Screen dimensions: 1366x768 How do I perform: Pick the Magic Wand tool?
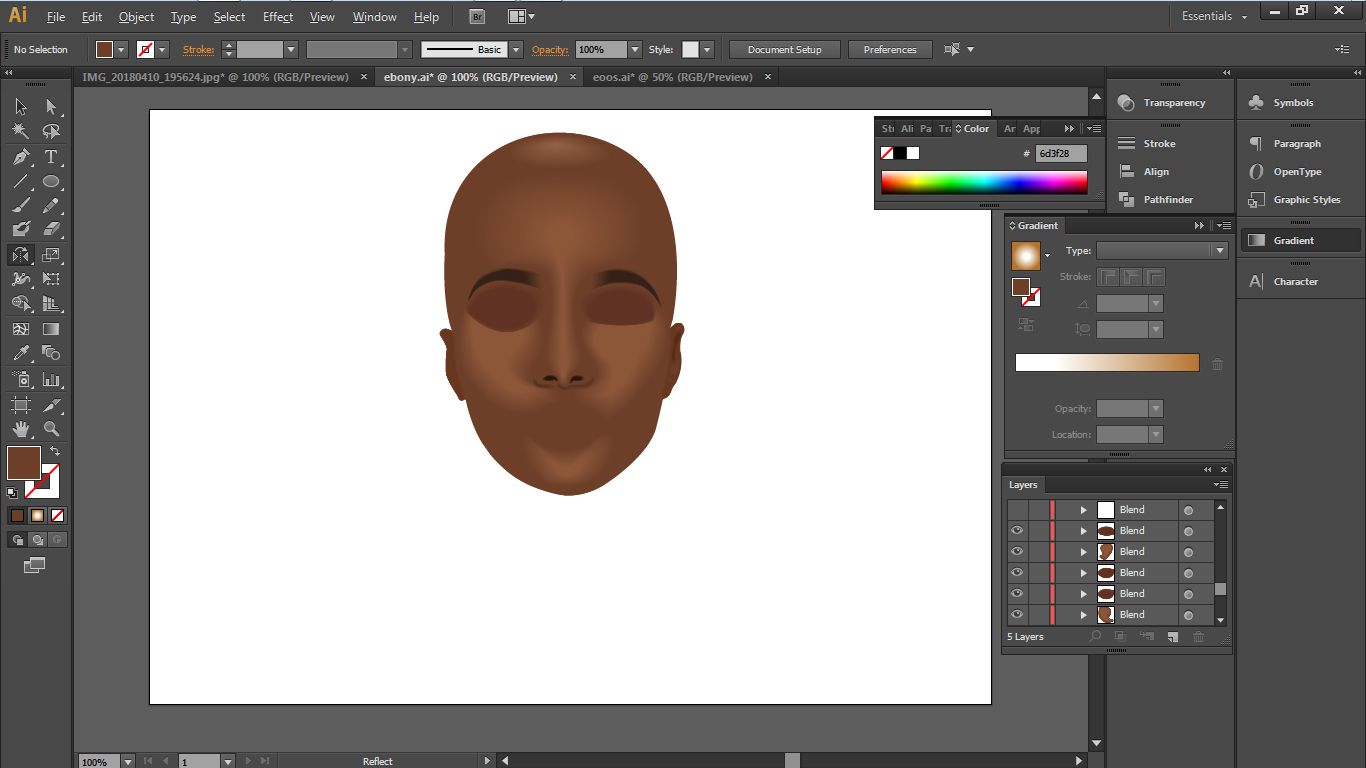pyautogui.click(x=21, y=132)
